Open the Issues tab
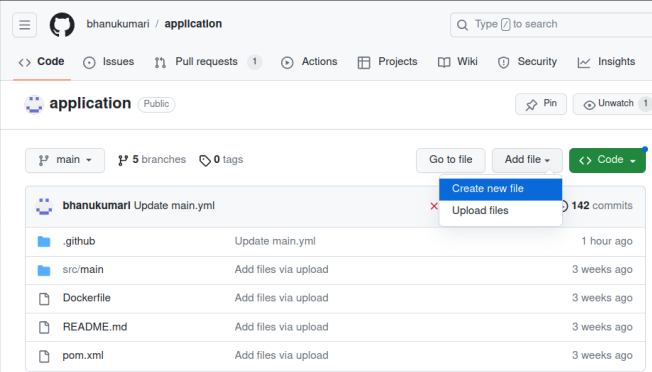Screen dimensions: 652x372 109,62
